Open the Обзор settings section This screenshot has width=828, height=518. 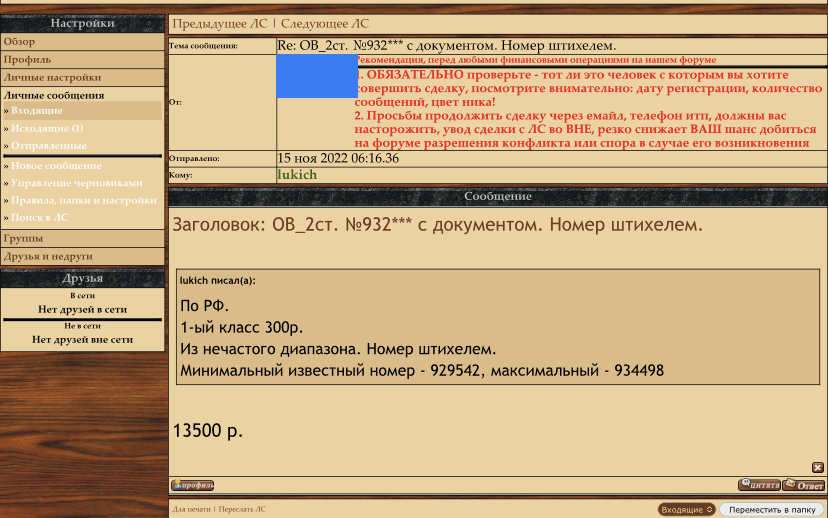point(19,42)
